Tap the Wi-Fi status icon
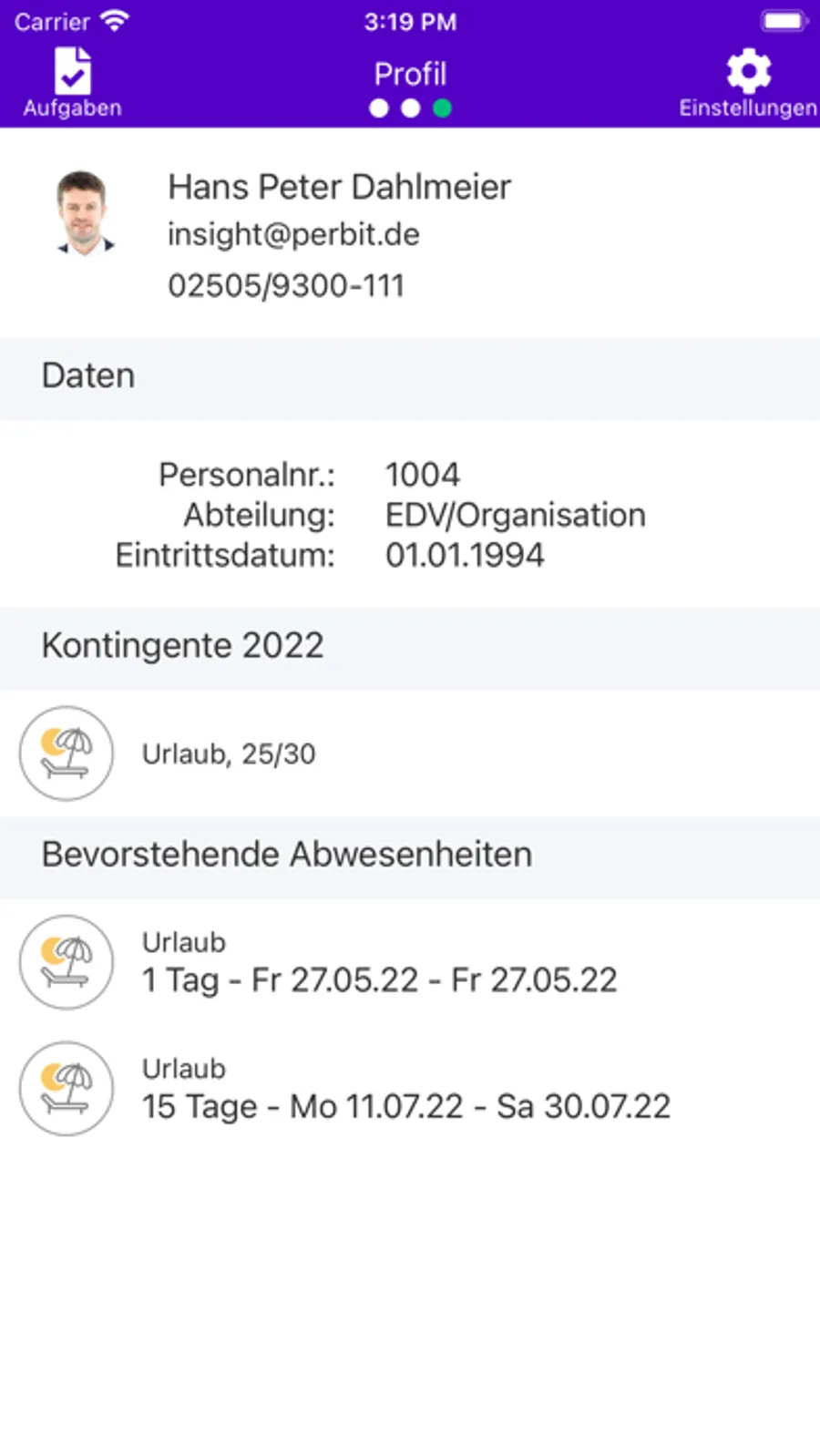 point(115,21)
